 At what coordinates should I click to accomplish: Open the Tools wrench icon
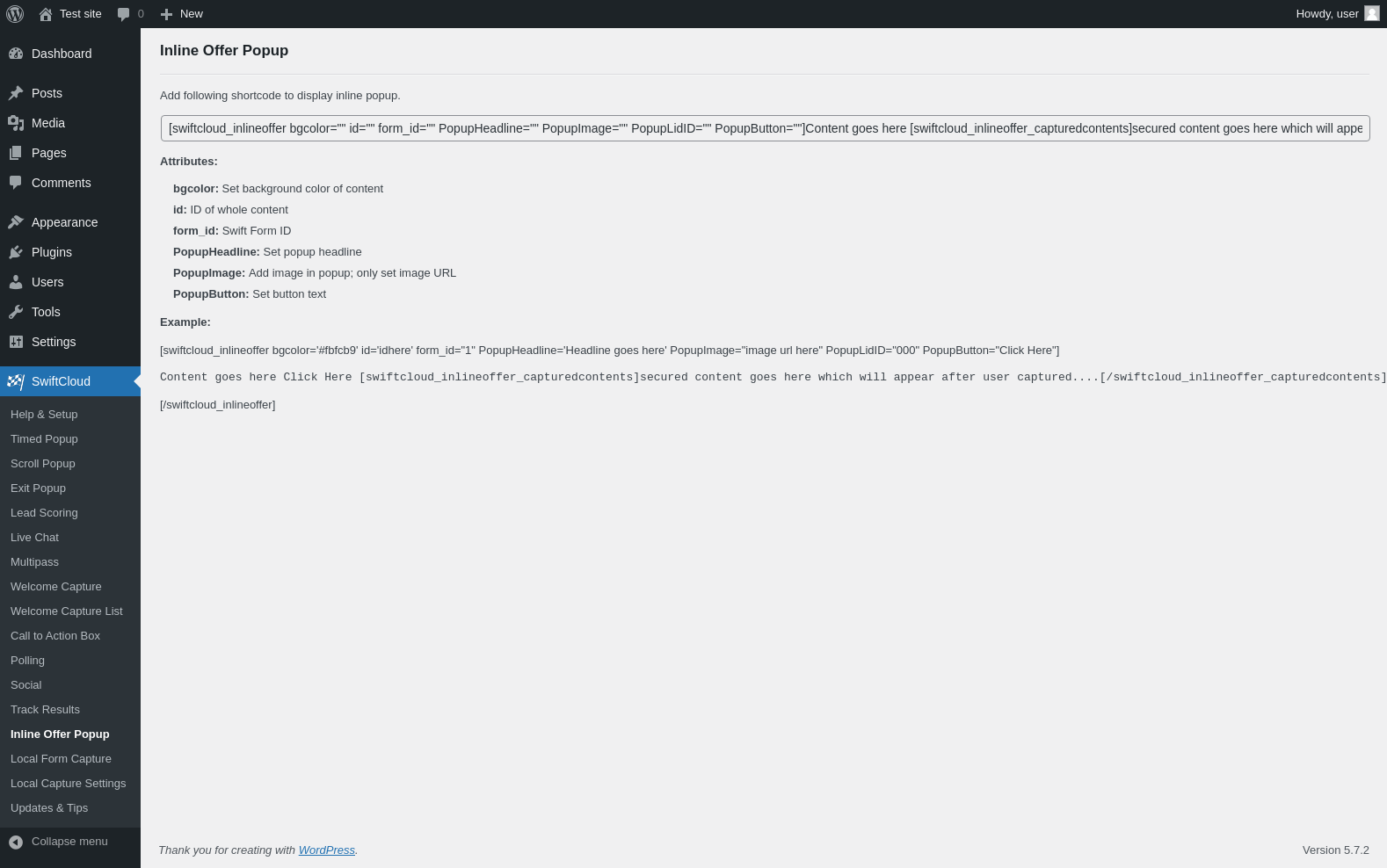(16, 312)
